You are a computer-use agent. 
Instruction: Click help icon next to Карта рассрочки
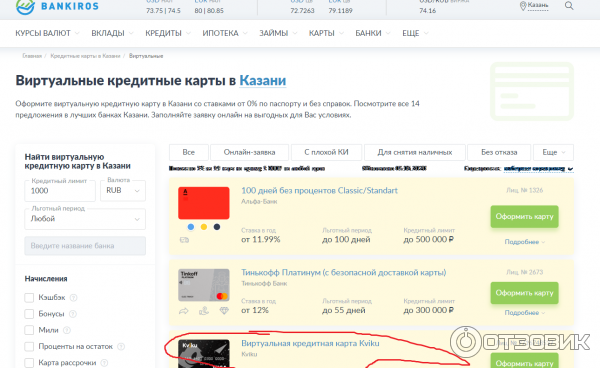point(104,363)
